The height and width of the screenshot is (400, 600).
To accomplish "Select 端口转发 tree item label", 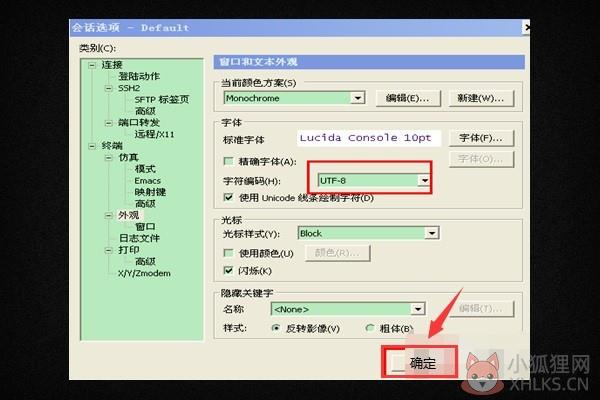I will click(139, 123).
